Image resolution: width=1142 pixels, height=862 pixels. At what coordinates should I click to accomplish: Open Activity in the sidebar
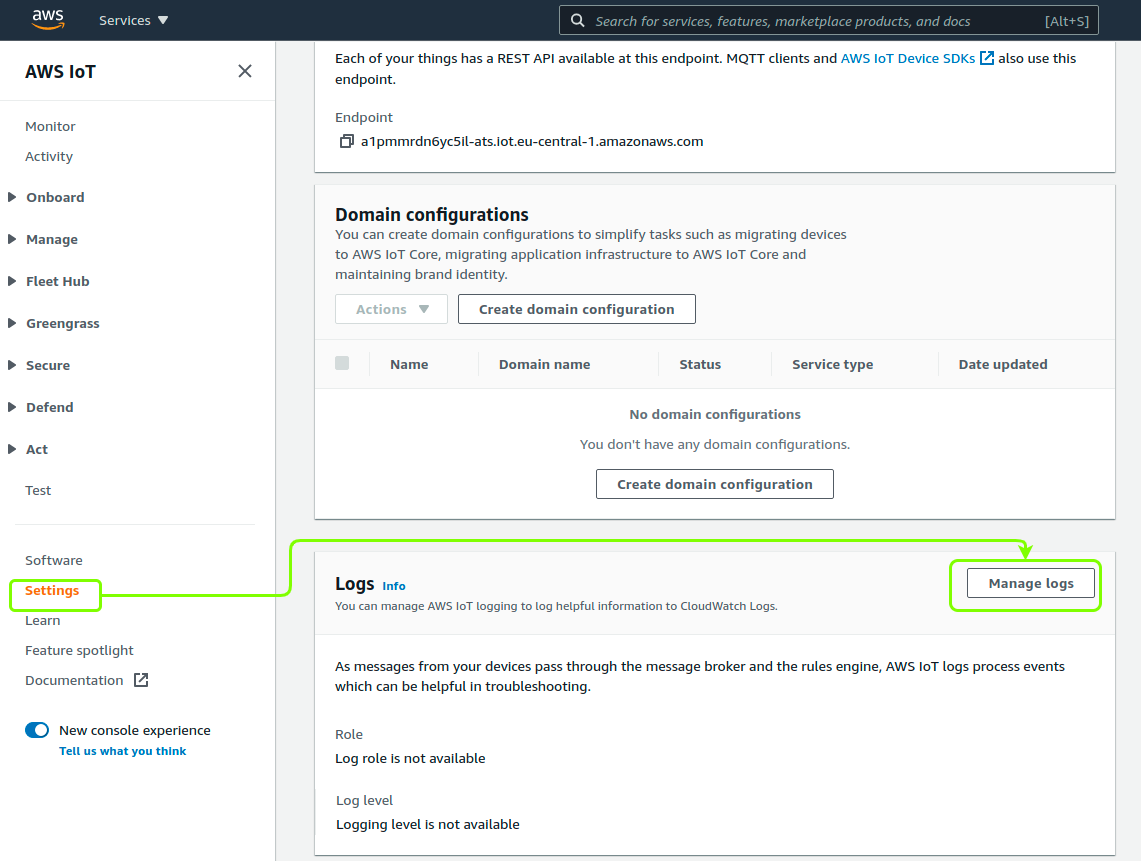(49, 156)
